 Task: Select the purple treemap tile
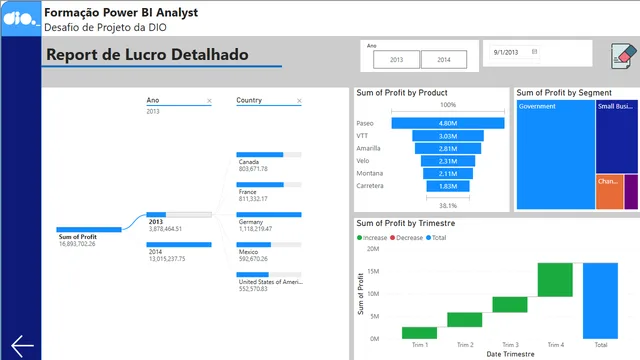(631, 192)
